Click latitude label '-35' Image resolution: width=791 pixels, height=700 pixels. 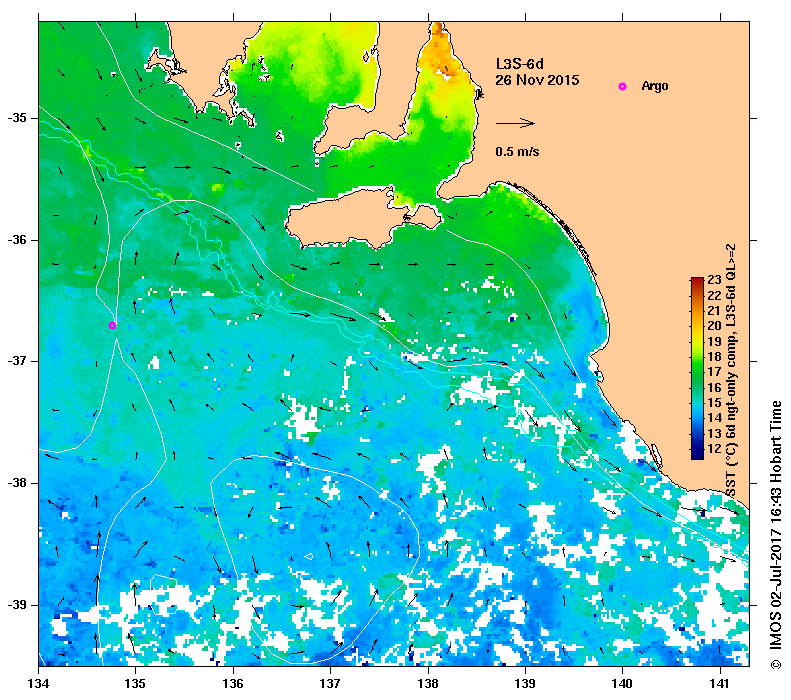pos(17,118)
